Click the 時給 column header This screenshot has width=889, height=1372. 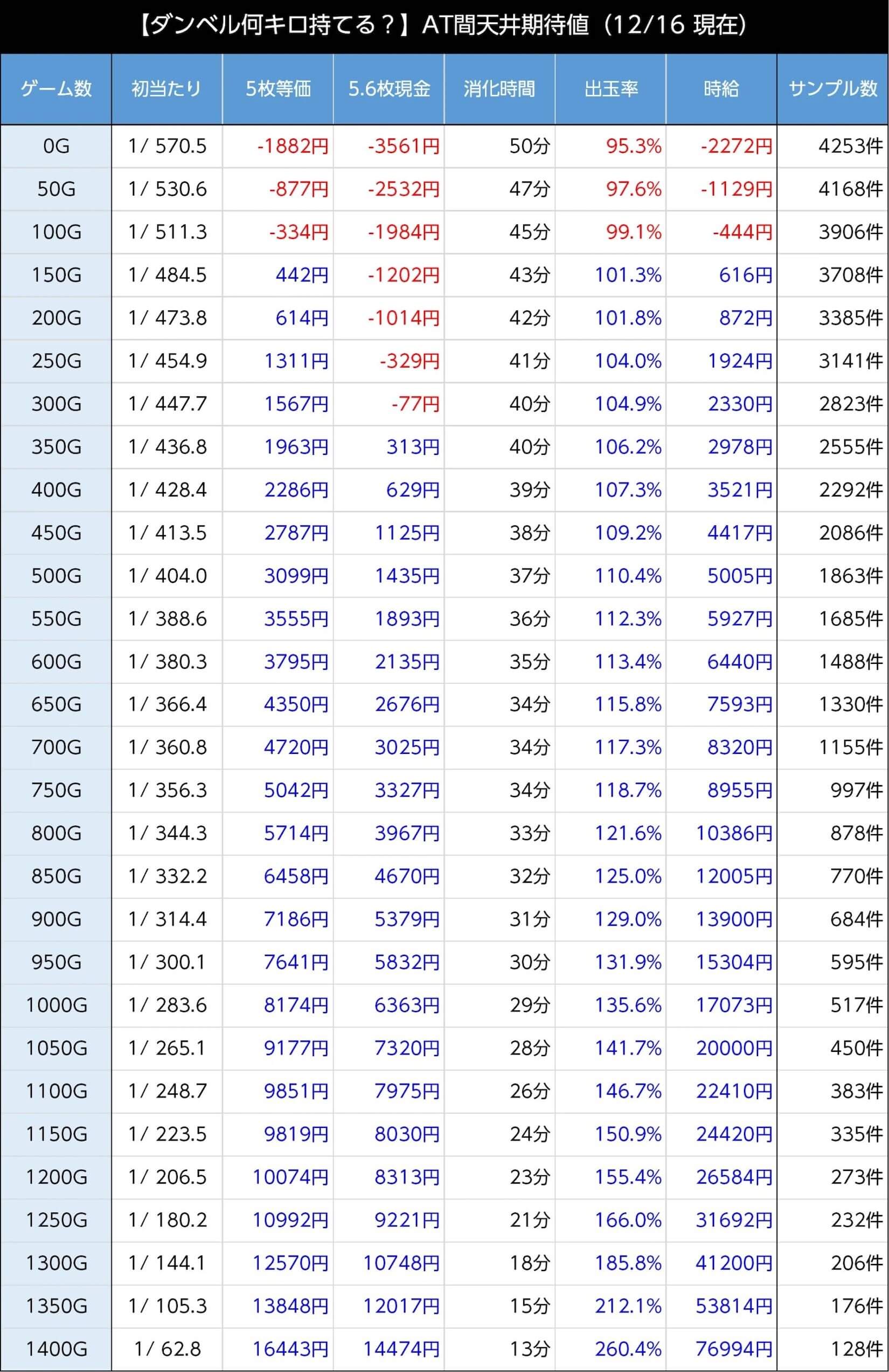point(721,89)
